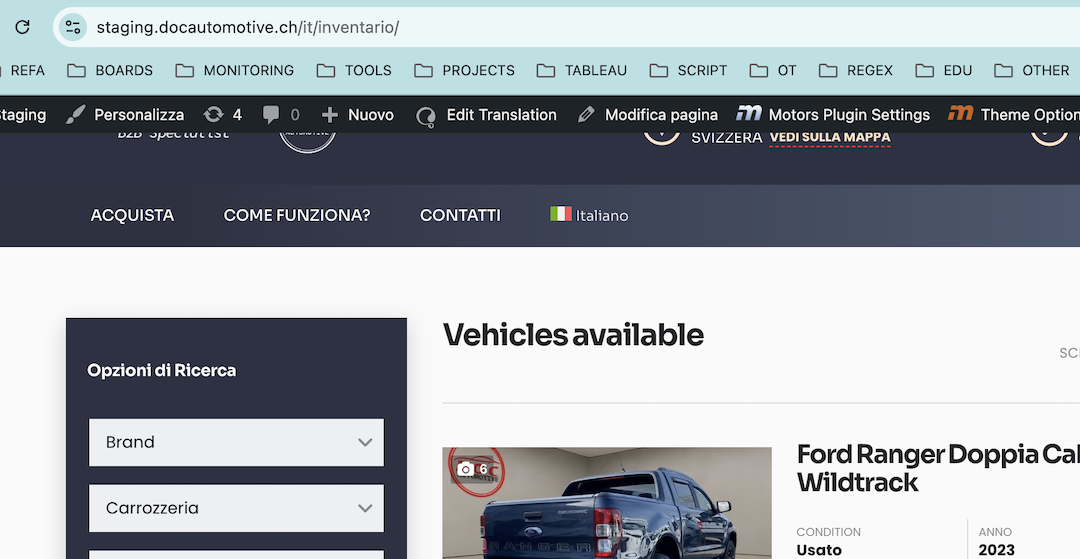
Task: Open Personalizza in the WordPress admin bar
Action: click(x=125, y=114)
